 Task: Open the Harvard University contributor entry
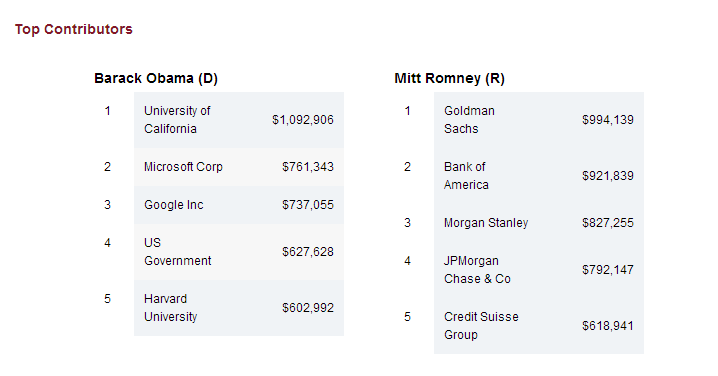point(170,308)
